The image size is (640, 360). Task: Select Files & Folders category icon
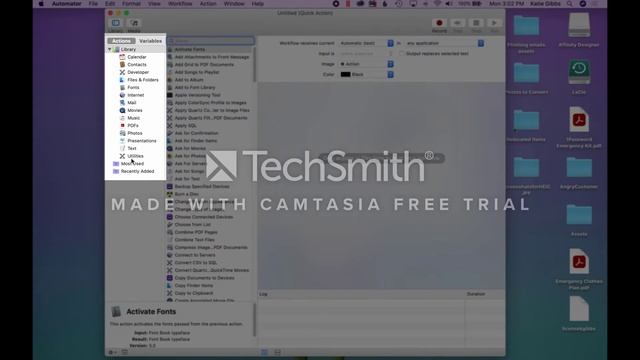pos(122,80)
